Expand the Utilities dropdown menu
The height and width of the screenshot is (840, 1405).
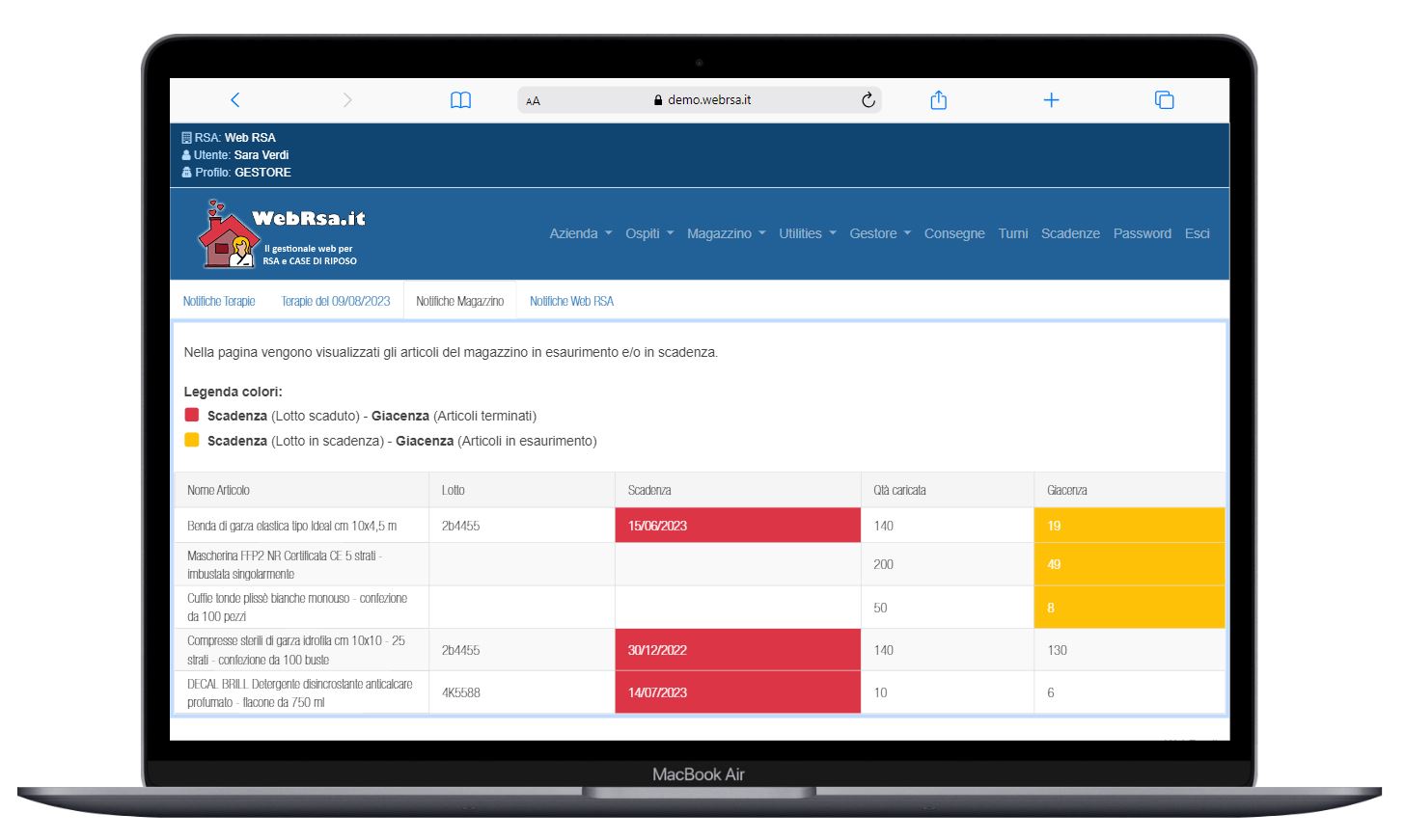click(807, 233)
